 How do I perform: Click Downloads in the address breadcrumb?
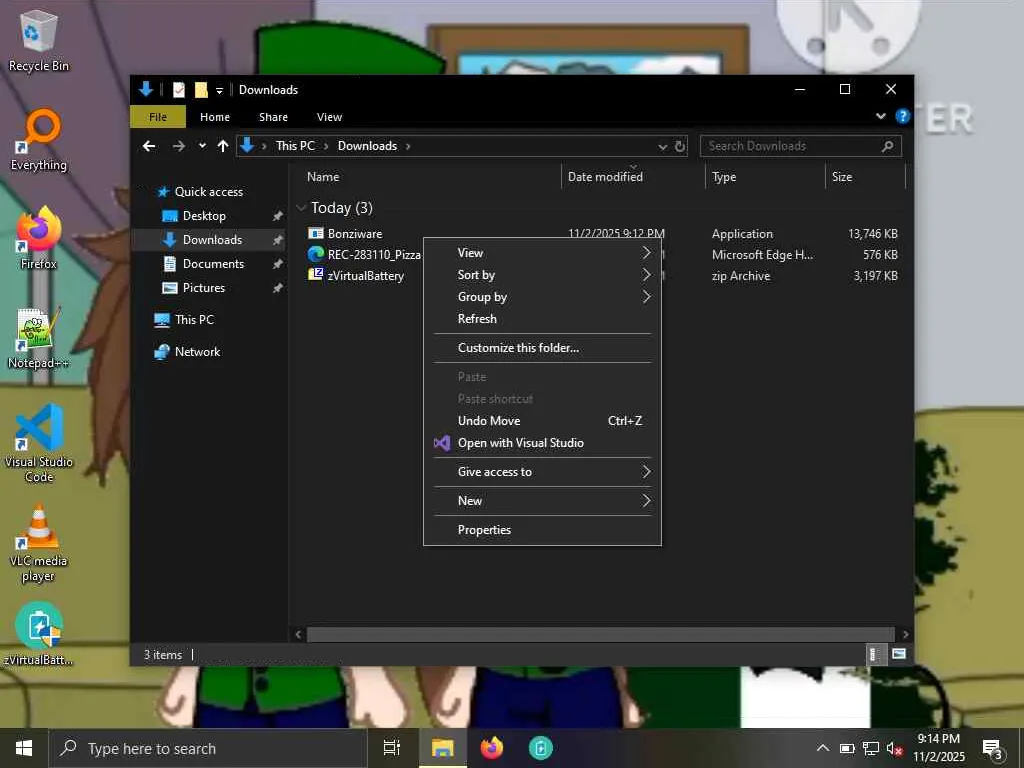pyautogui.click(x=367, y=146)
